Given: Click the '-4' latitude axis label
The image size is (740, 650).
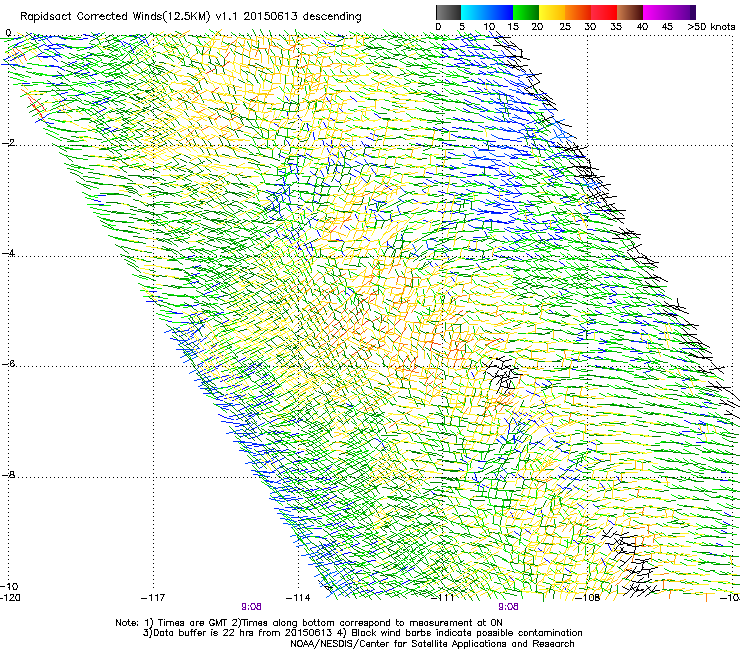Looking at the screenshot, I should [8, 253].
